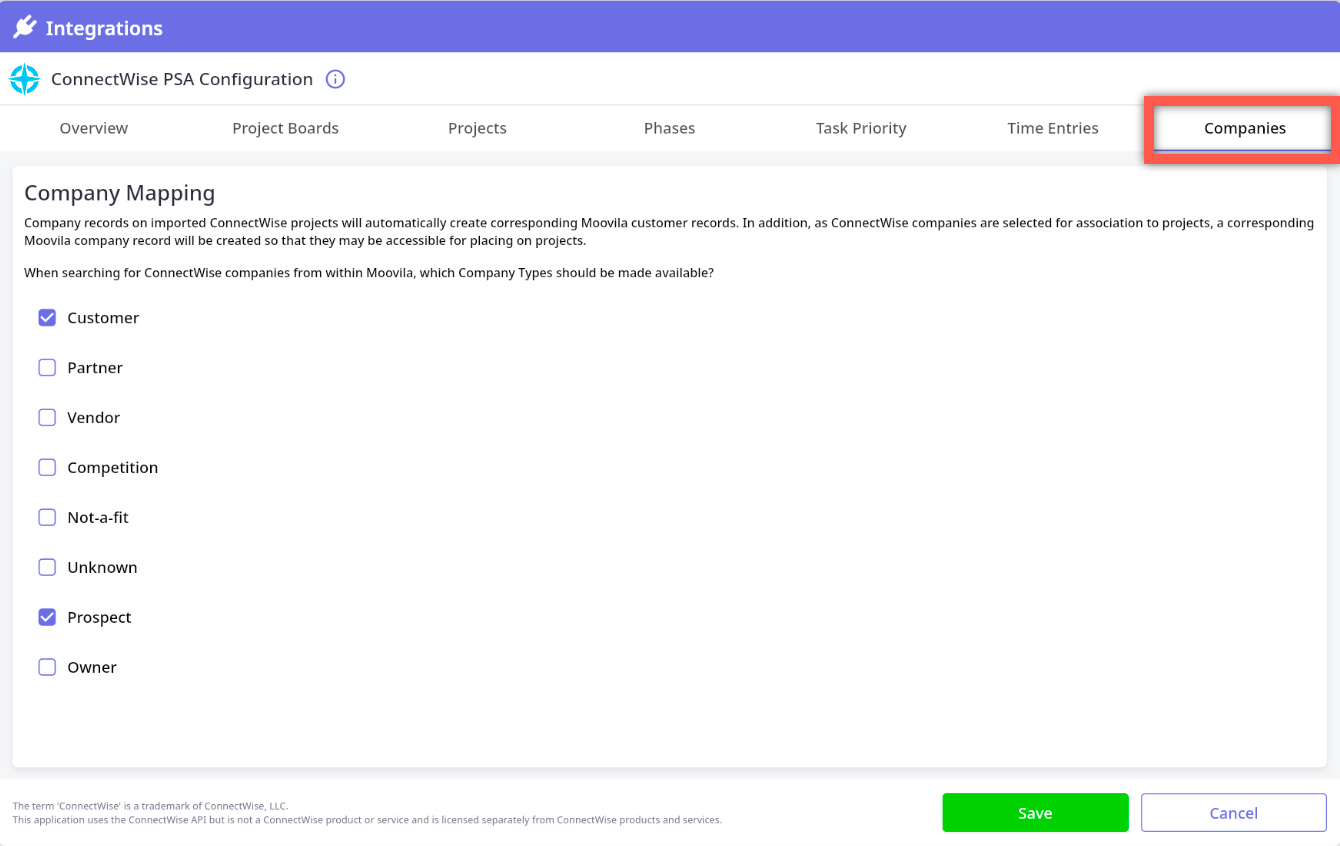This screenshot has width=1340, height=846.
Task: Click the ConnectWise compass logo icon
Action: click(25, 79)
